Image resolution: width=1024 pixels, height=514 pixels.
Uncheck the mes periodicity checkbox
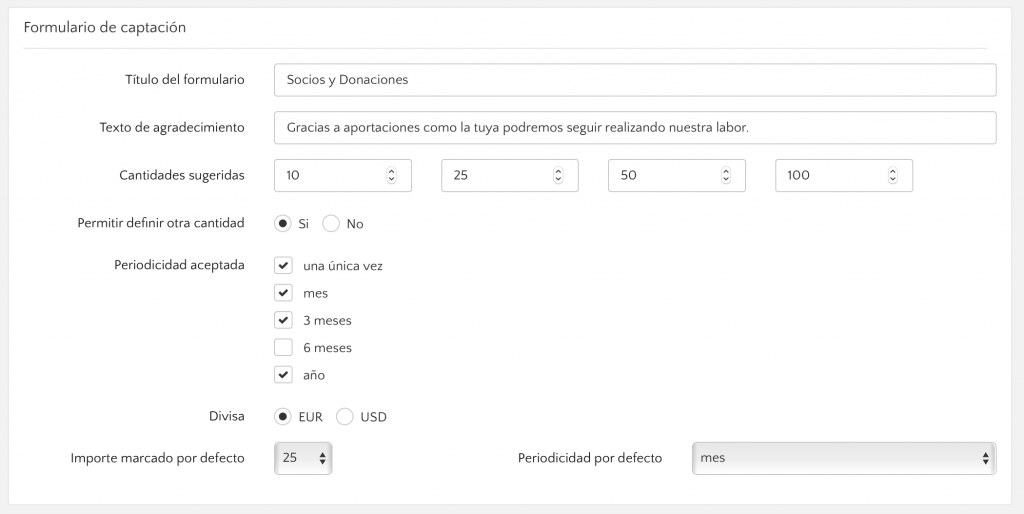pos(283,293)
